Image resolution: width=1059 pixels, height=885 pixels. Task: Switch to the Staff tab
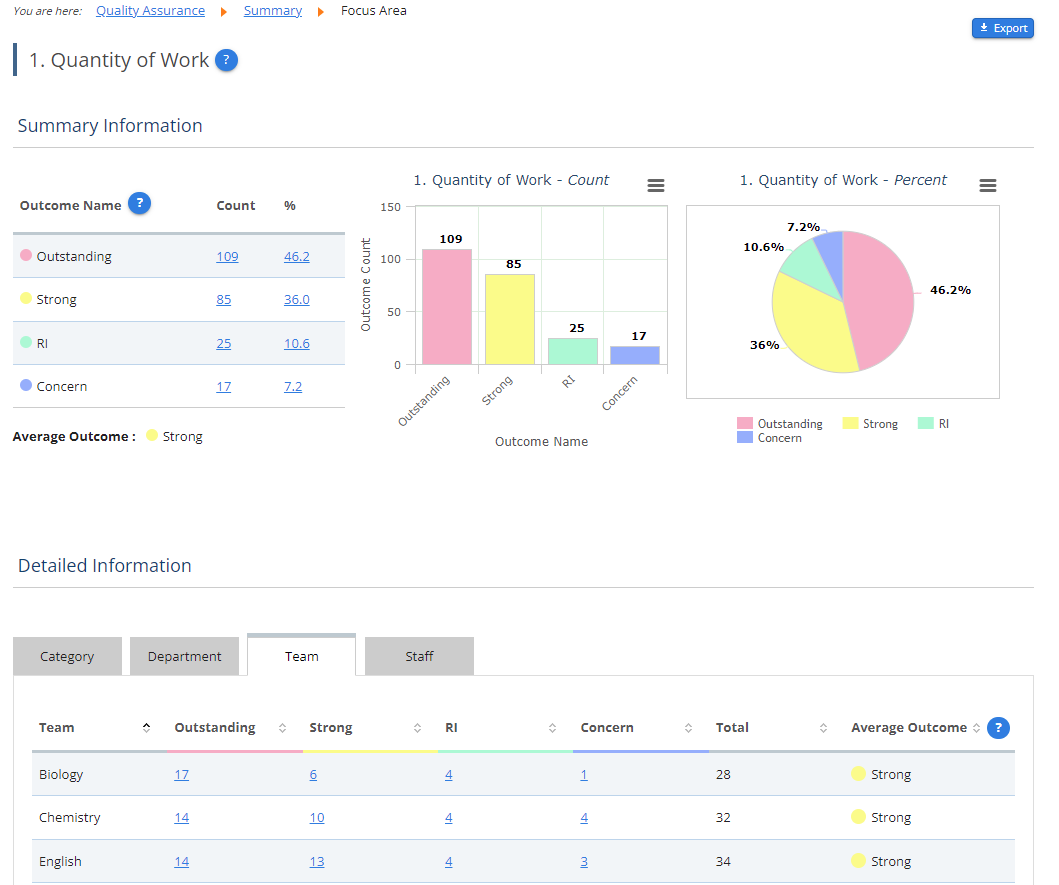419,655
